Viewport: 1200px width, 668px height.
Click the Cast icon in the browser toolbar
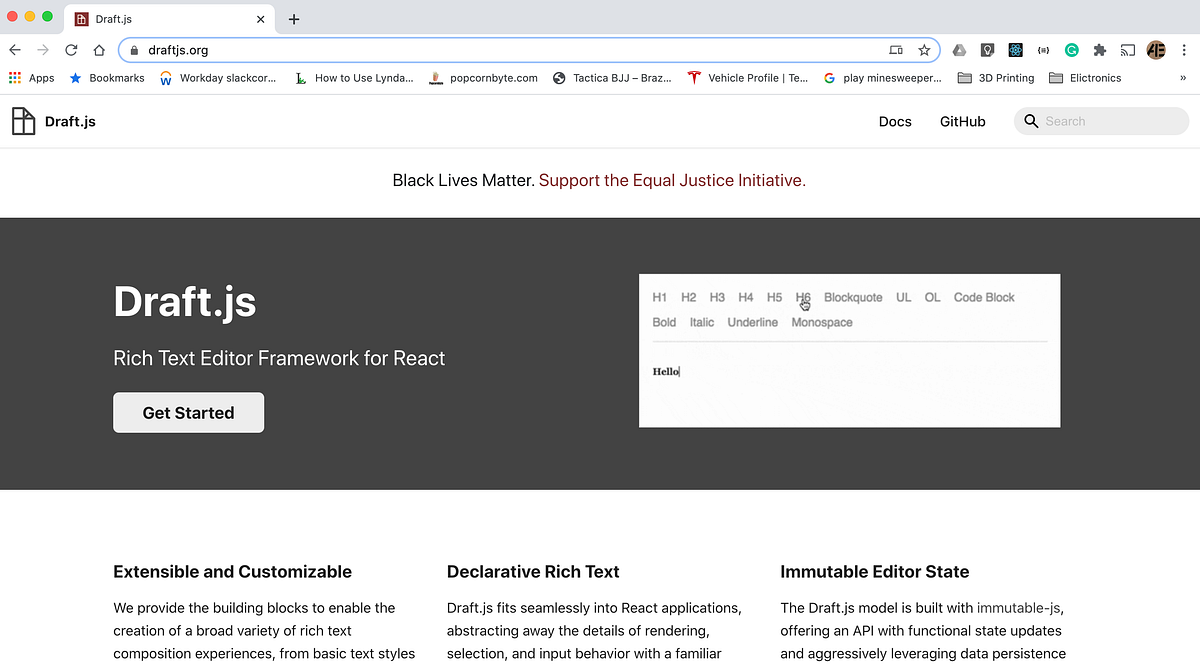click(x=1128, y=50)
